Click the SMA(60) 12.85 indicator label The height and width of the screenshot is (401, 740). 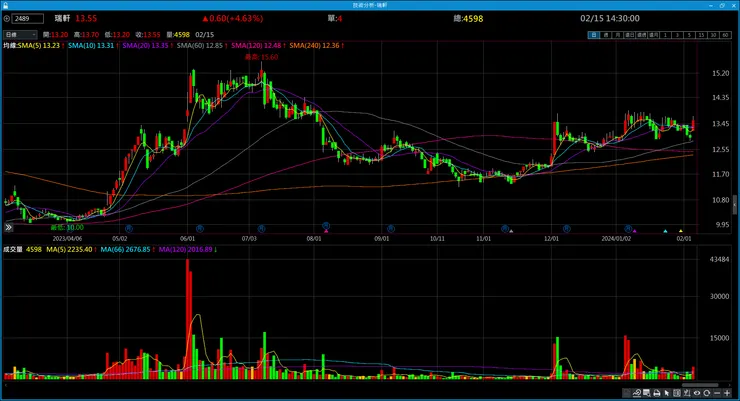click(202, 46)
